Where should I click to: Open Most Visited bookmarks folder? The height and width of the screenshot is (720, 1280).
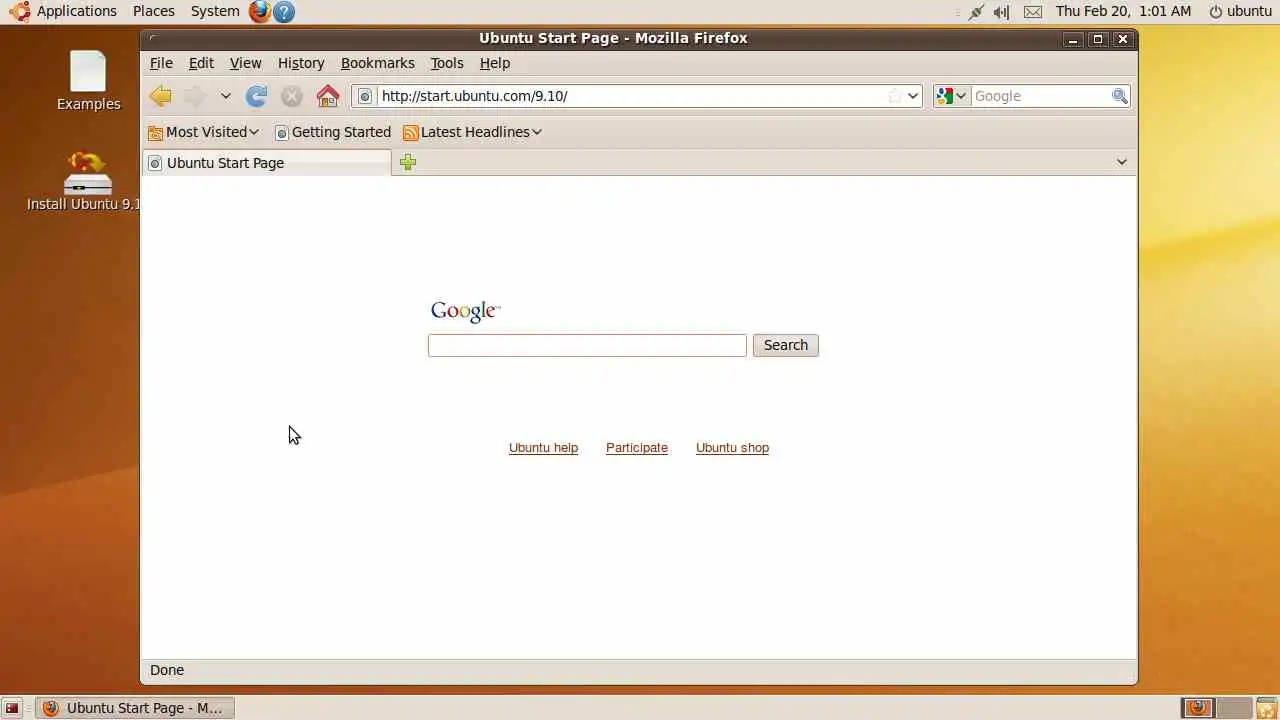203,132
